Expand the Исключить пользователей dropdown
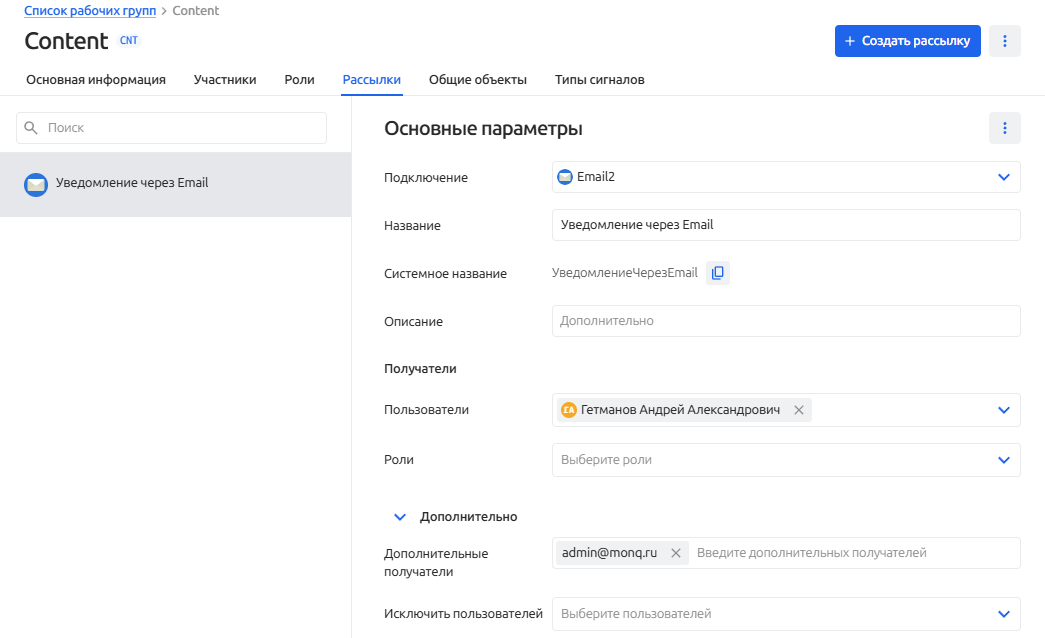Screen dimensions: 1045x638 point(1004,614)
